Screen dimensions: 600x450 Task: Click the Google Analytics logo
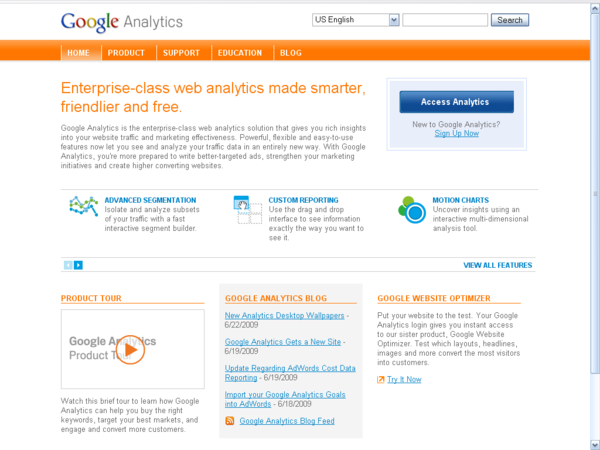pos(122,22)
